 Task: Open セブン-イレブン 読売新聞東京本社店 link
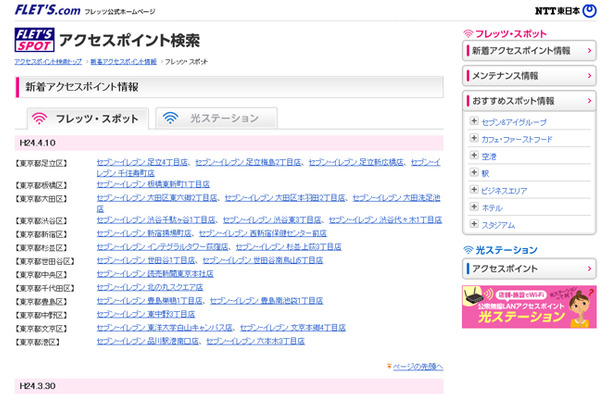tap(155, 274)
